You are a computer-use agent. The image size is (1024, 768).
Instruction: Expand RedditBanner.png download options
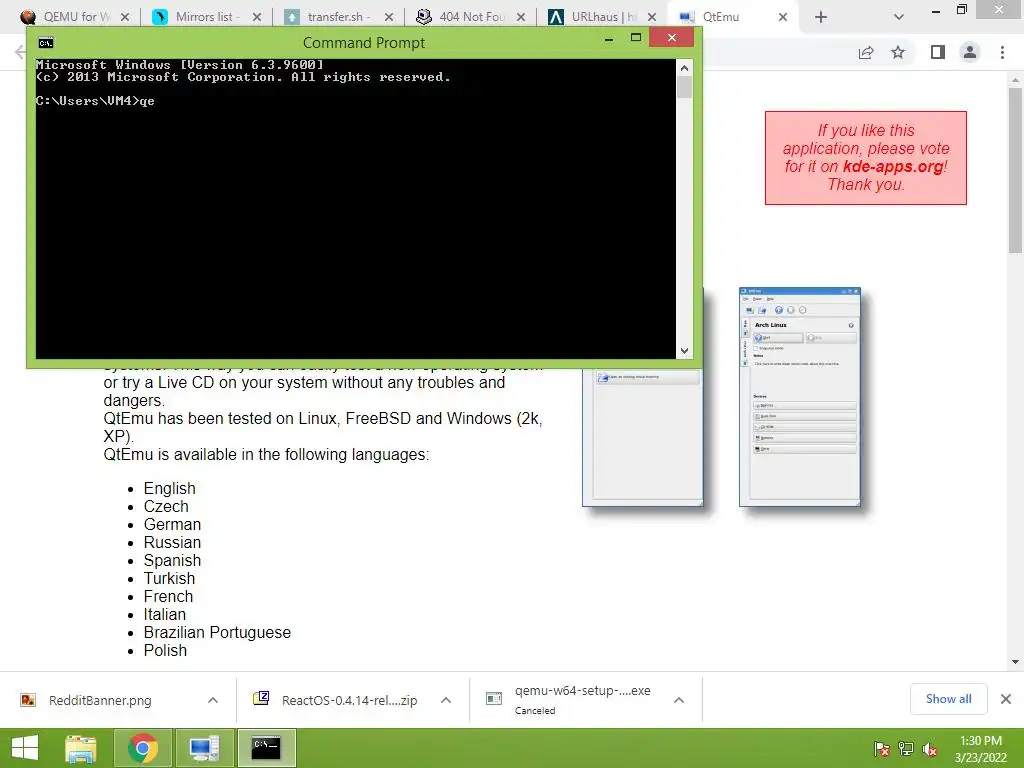coord(213,700)
